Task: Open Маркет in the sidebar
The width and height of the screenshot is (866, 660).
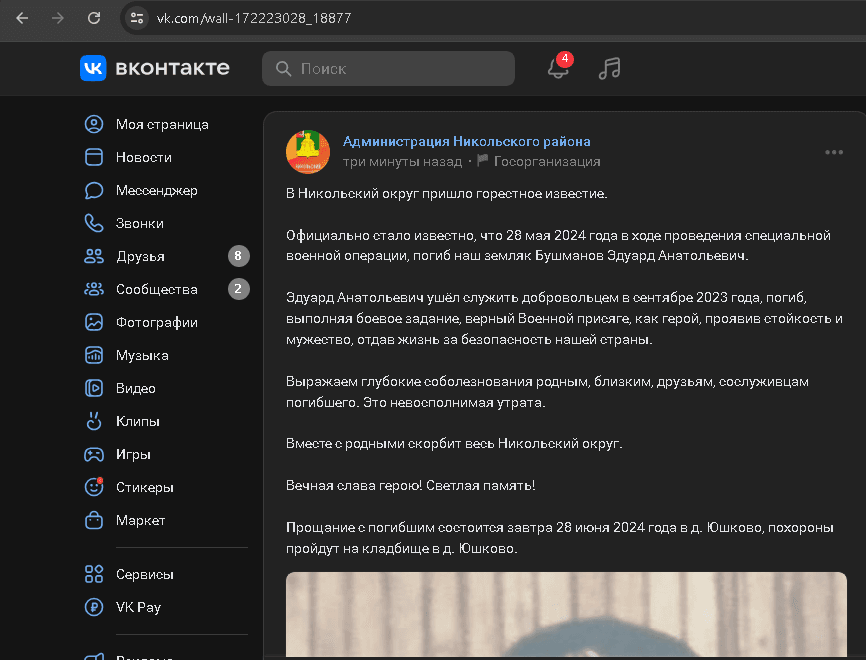Action: (x=141, y=520)
